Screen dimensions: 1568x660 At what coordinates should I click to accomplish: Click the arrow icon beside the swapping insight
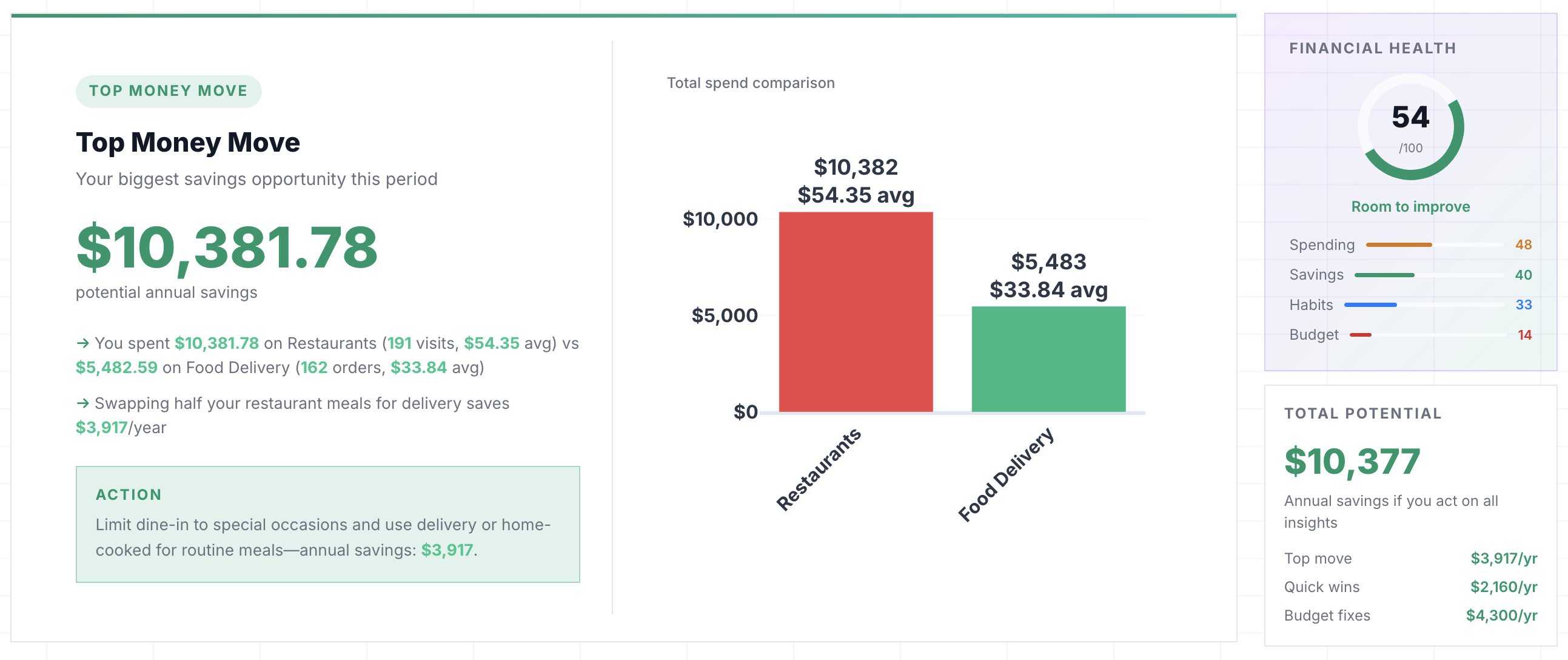pyautogui.click(x=84, y=403)
